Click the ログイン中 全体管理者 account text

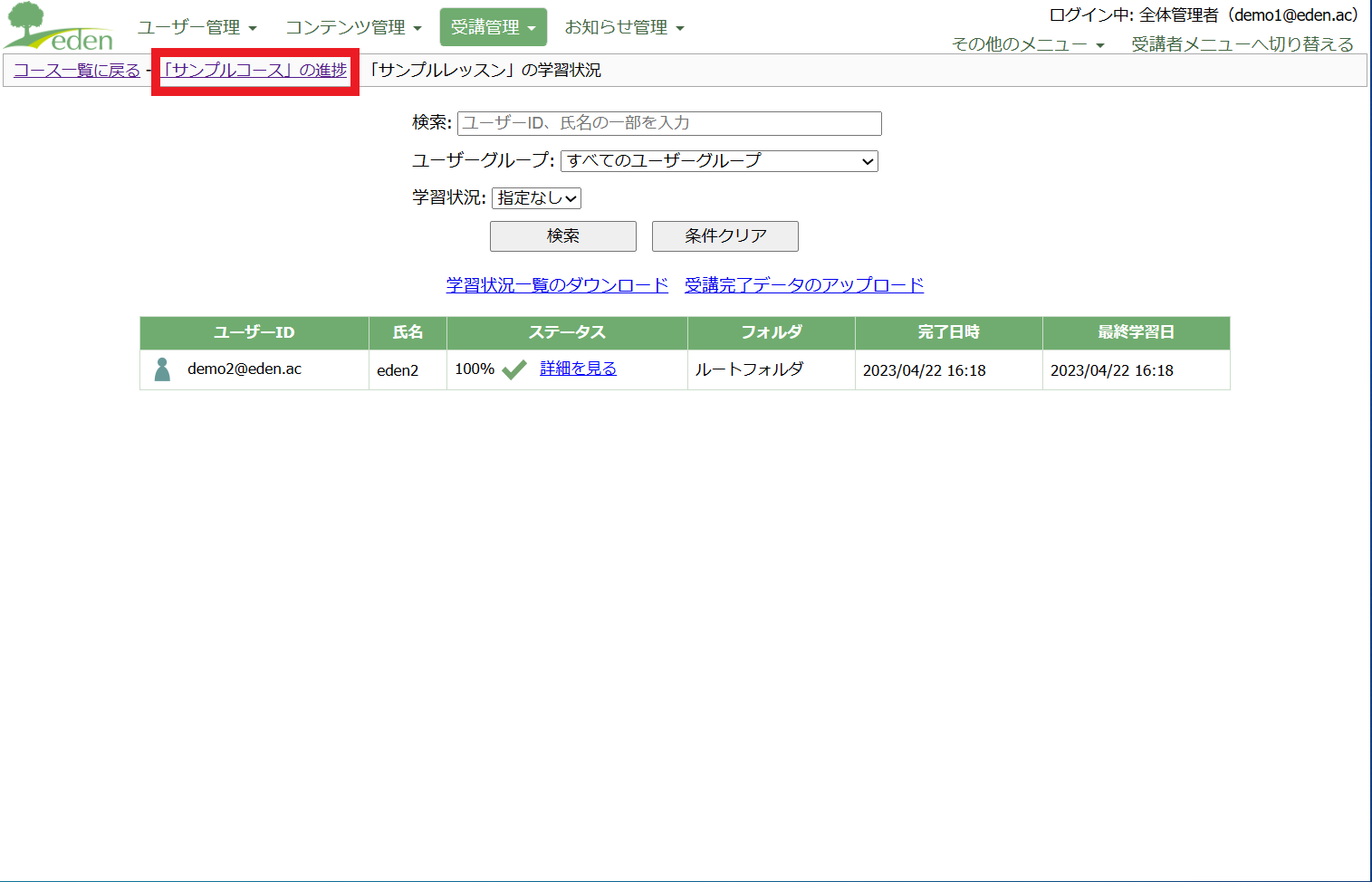coord(1204,15)
